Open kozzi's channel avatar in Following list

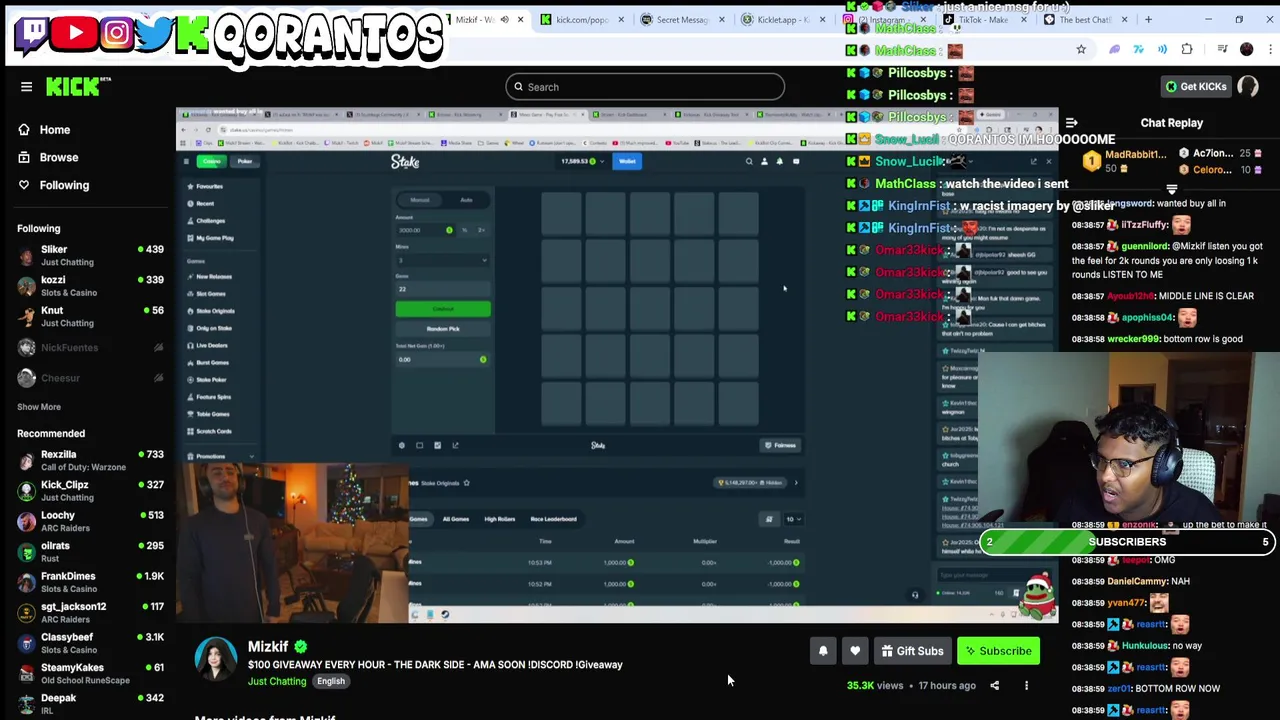pos(26,286)
